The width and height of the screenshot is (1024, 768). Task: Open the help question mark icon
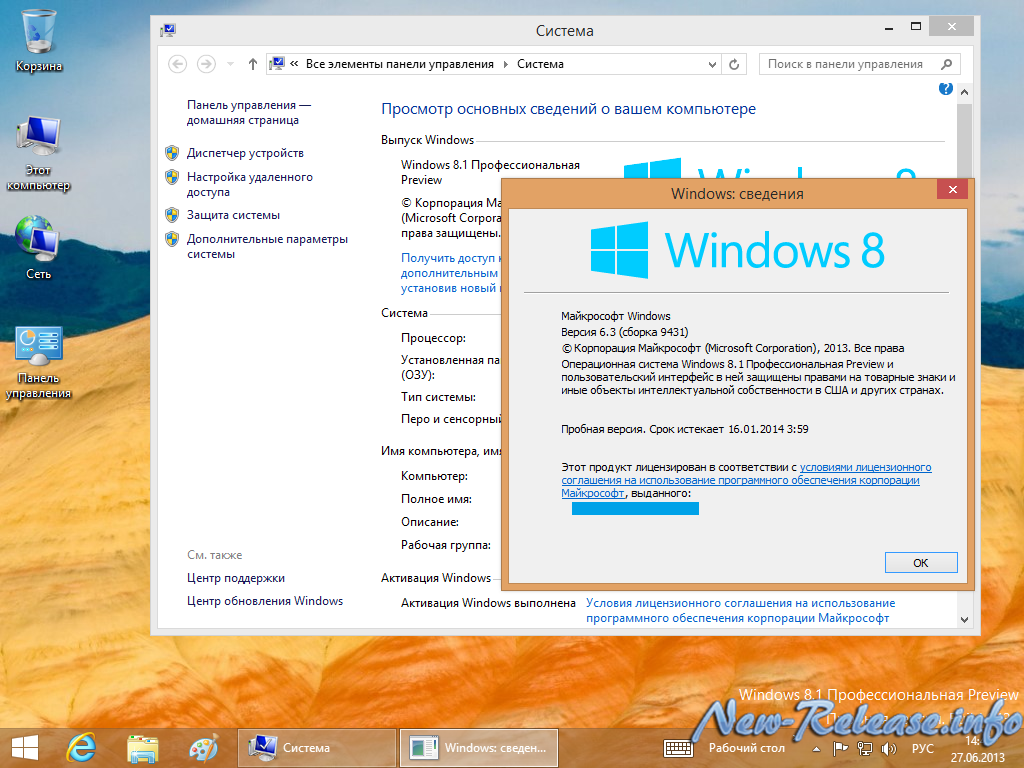coord(945,88)
